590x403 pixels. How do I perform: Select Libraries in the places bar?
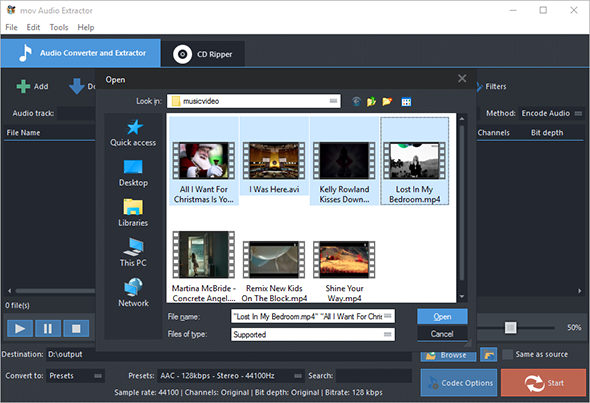pyautogui.click(x=133, y=213)
